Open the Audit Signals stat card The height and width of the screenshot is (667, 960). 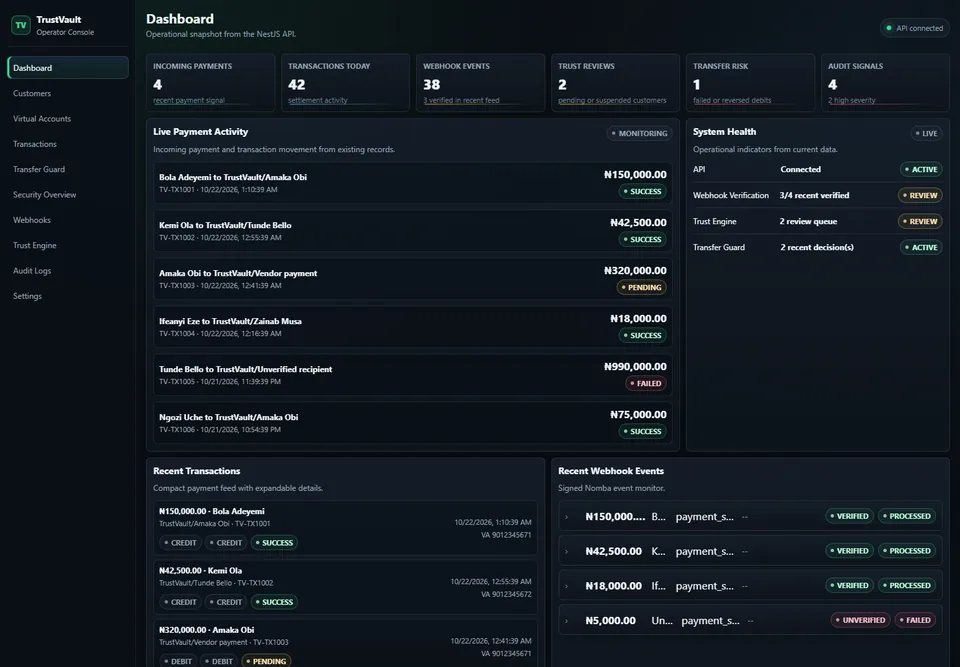(x=885, y=83)
